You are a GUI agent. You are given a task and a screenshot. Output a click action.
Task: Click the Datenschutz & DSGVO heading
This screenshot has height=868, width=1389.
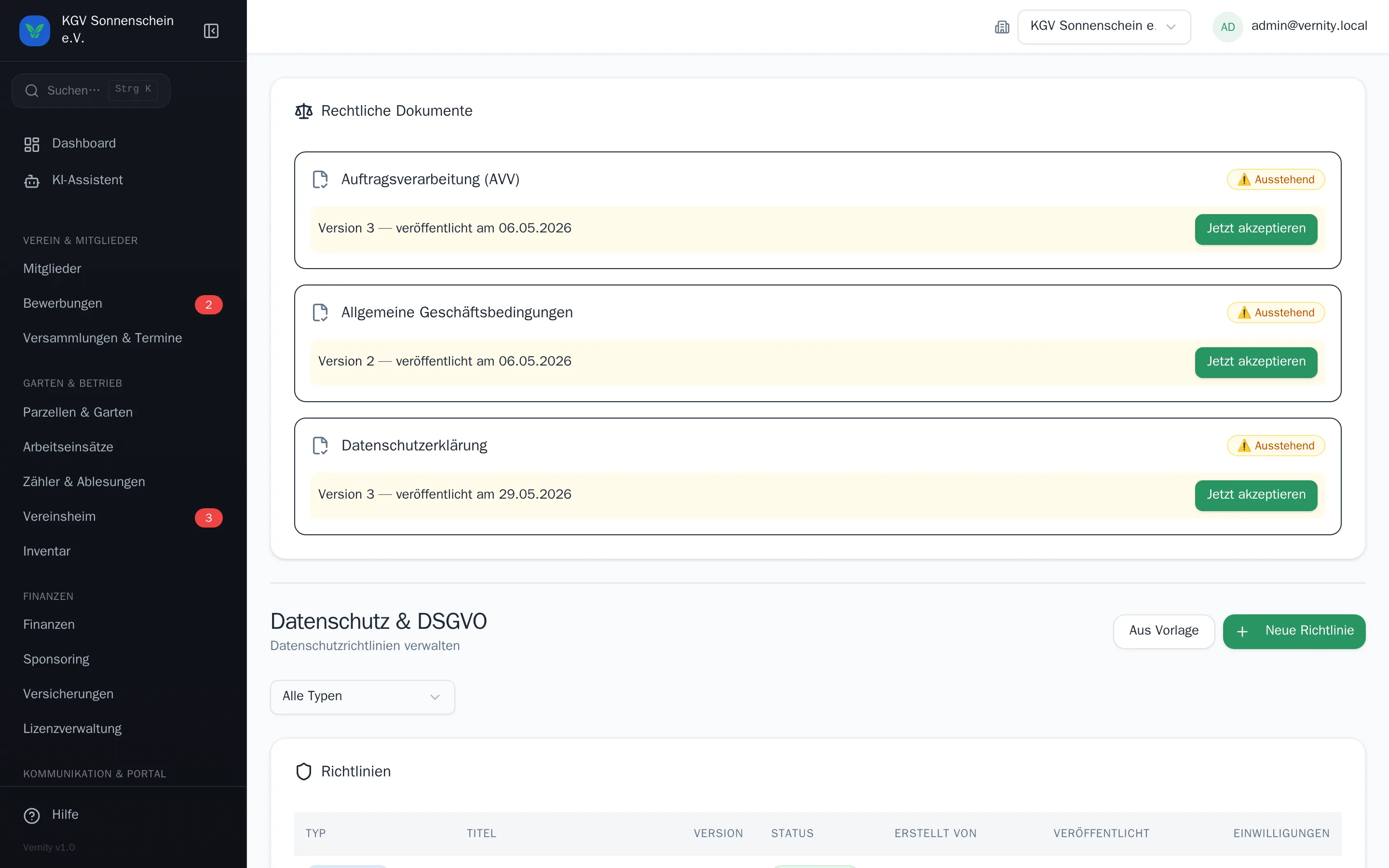[x=378, y=621]
